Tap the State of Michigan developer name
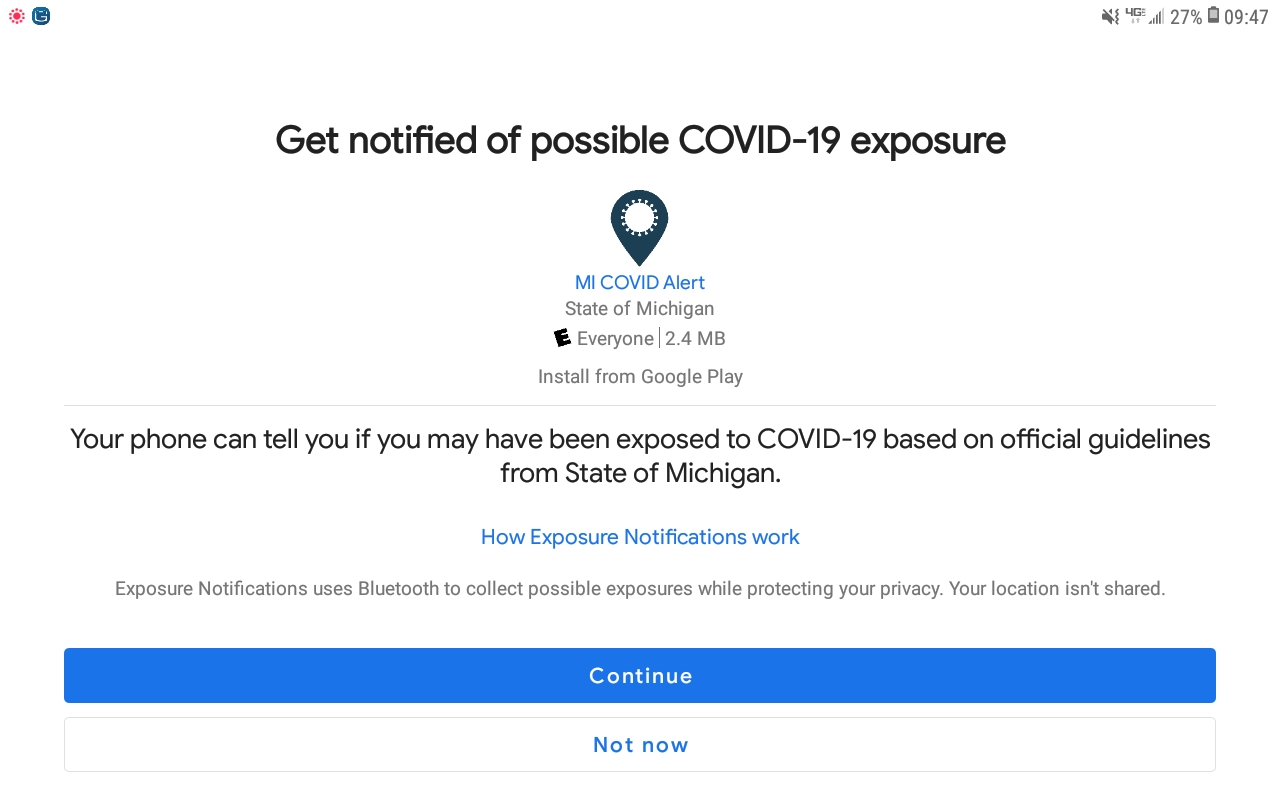 click(640, 309)
